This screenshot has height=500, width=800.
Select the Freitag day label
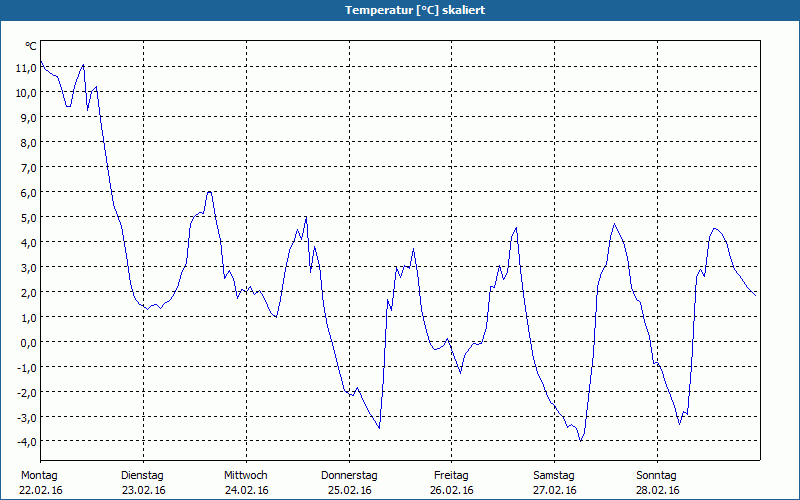[452, 476]
